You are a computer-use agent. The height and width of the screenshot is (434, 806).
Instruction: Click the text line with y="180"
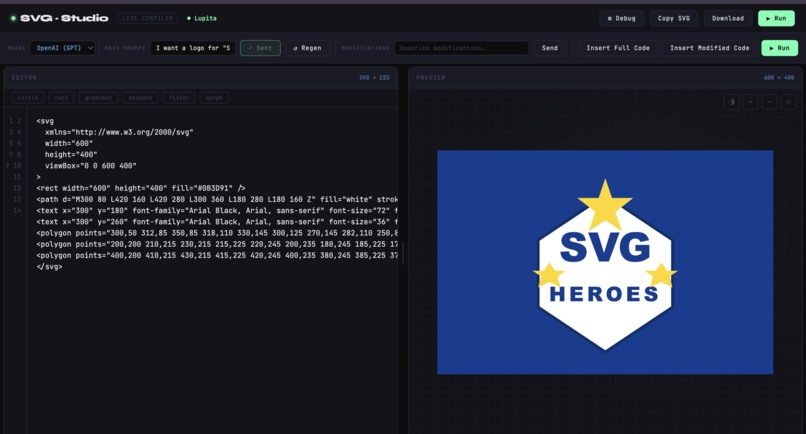point(217,210)
